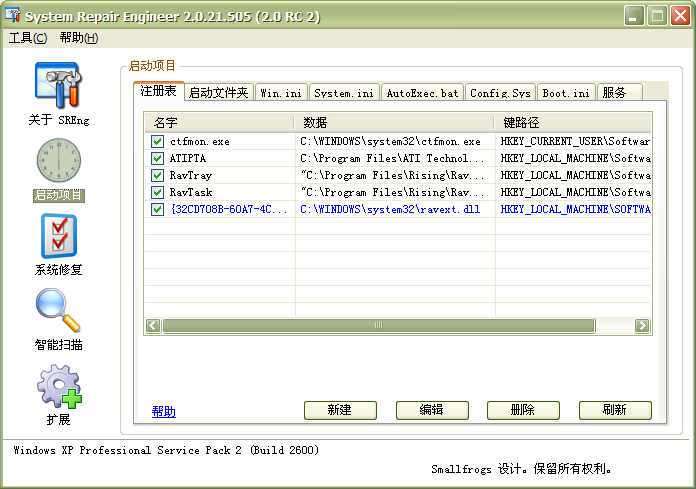This screenshot has width=696, height=489.
Task: Switch to the AutoExec.bat tab
Action: (422, 93)
